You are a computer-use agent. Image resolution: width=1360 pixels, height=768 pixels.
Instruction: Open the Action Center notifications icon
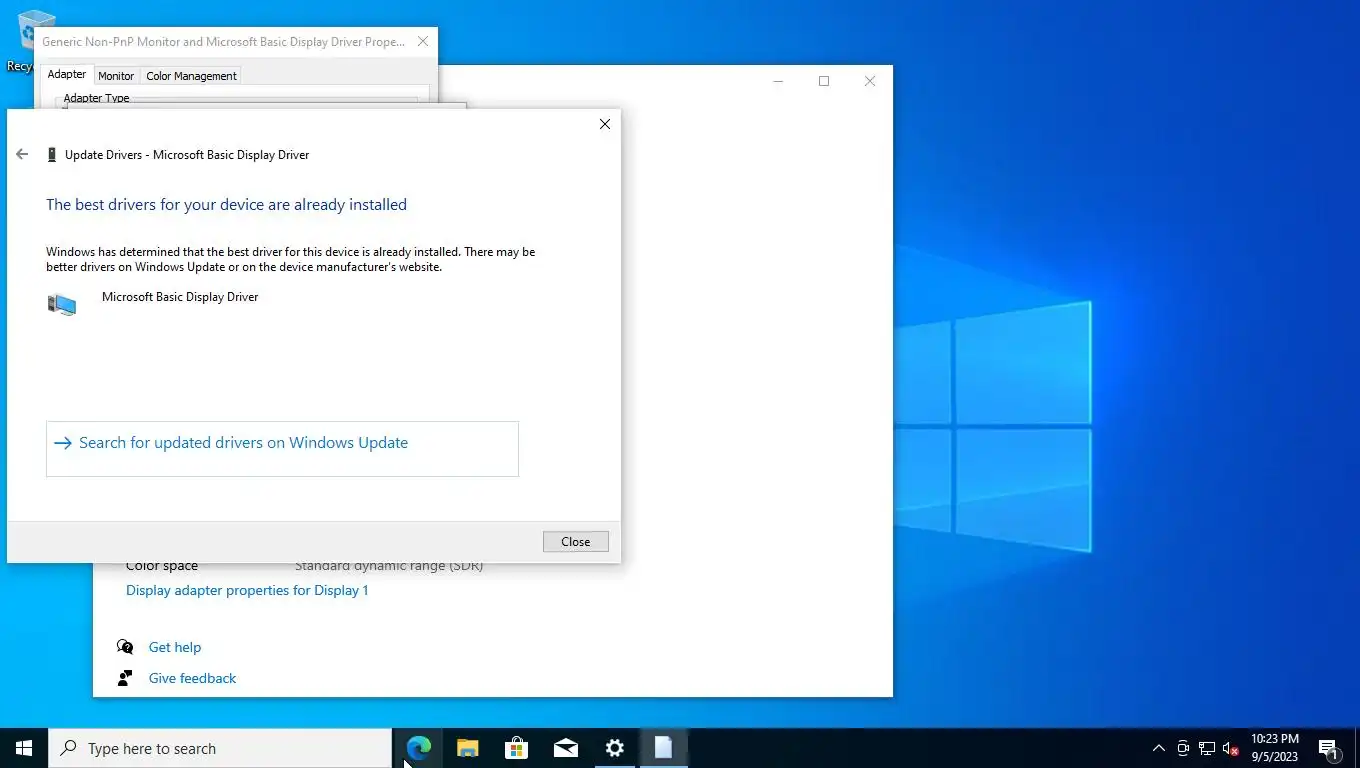click(x=1329, y=748)
